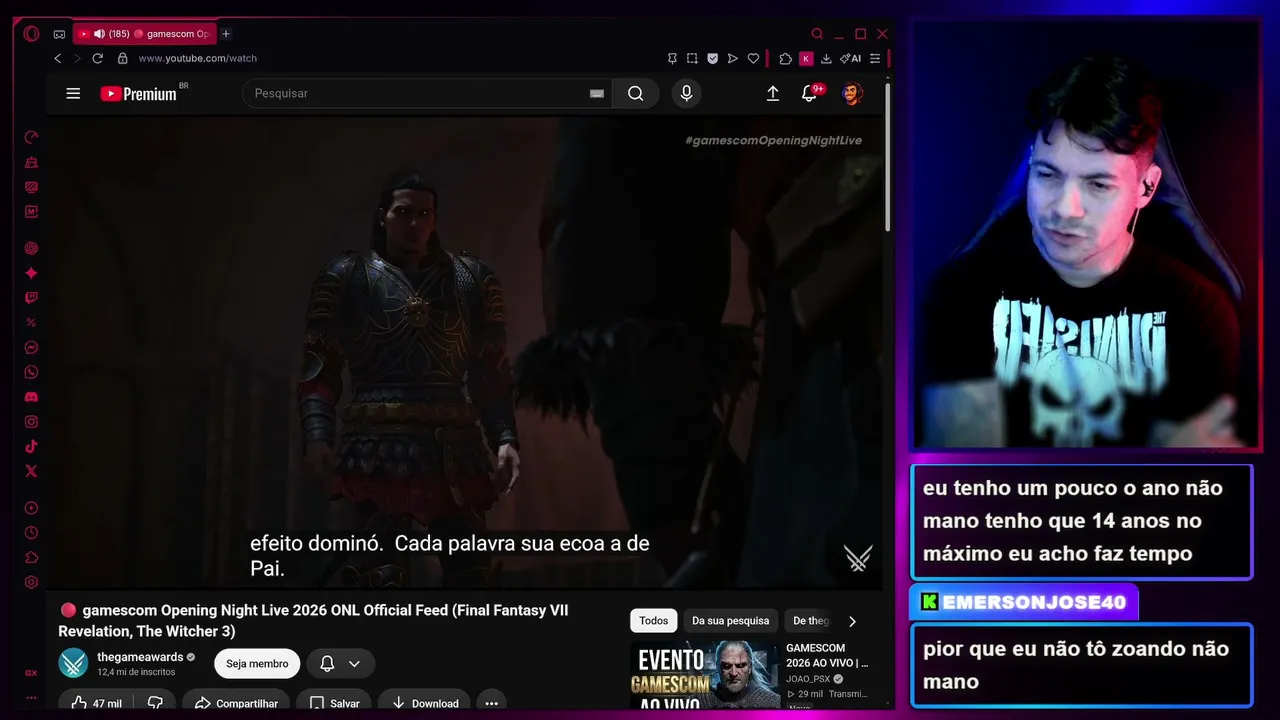Open the player icon in Opera sidebar
The height and width of the screenshot is (720, 1280).
pyautogui.click(x=31, y=508)
